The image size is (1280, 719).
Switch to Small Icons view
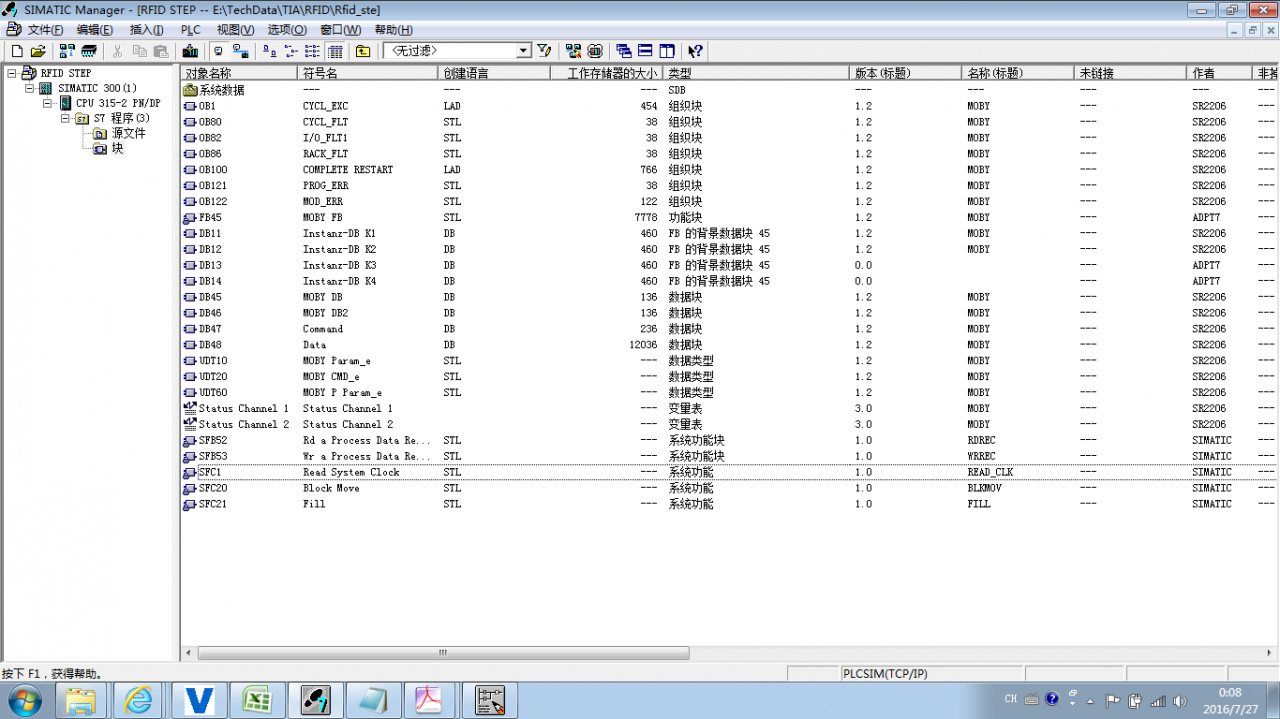pyautogui.click(x=291, y=51)
